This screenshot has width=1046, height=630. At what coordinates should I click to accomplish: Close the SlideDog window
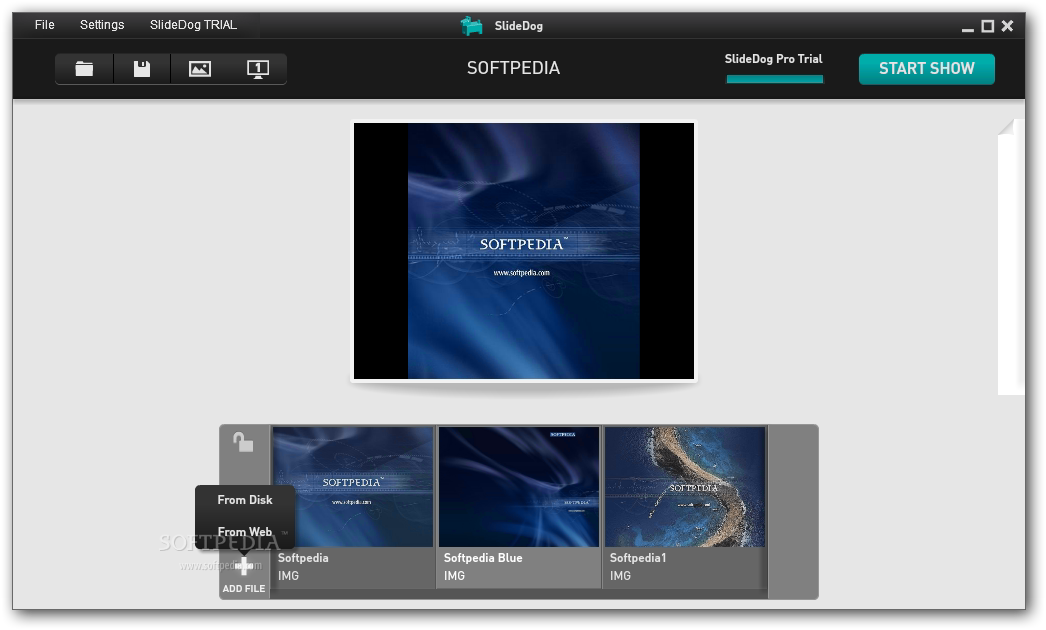coord(1007,26)
